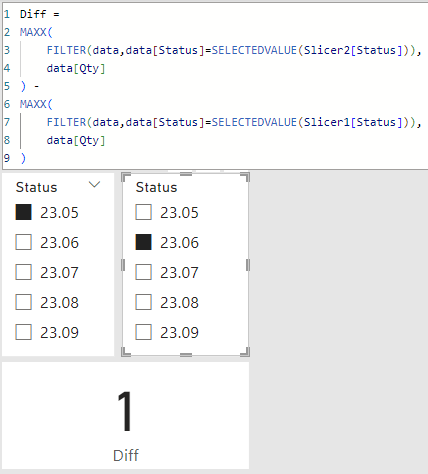
Task: Click the left slicer Status header text
Action: click(x=36, y=187)
